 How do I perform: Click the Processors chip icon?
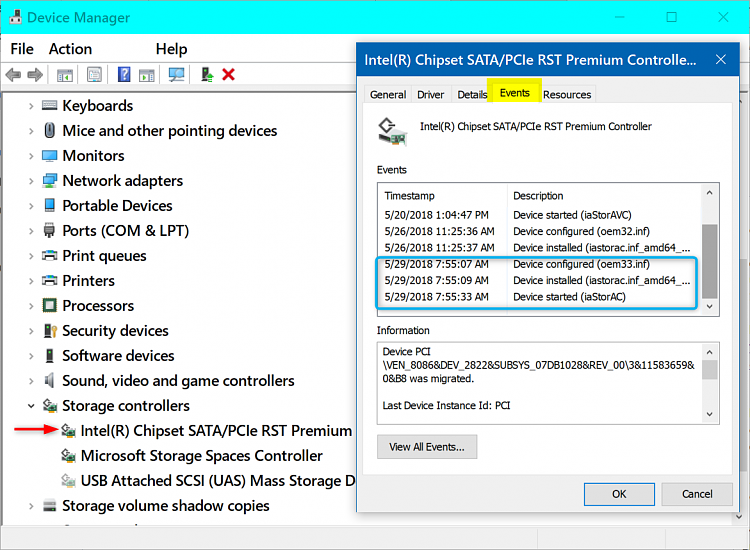click(x=49, y=305)
